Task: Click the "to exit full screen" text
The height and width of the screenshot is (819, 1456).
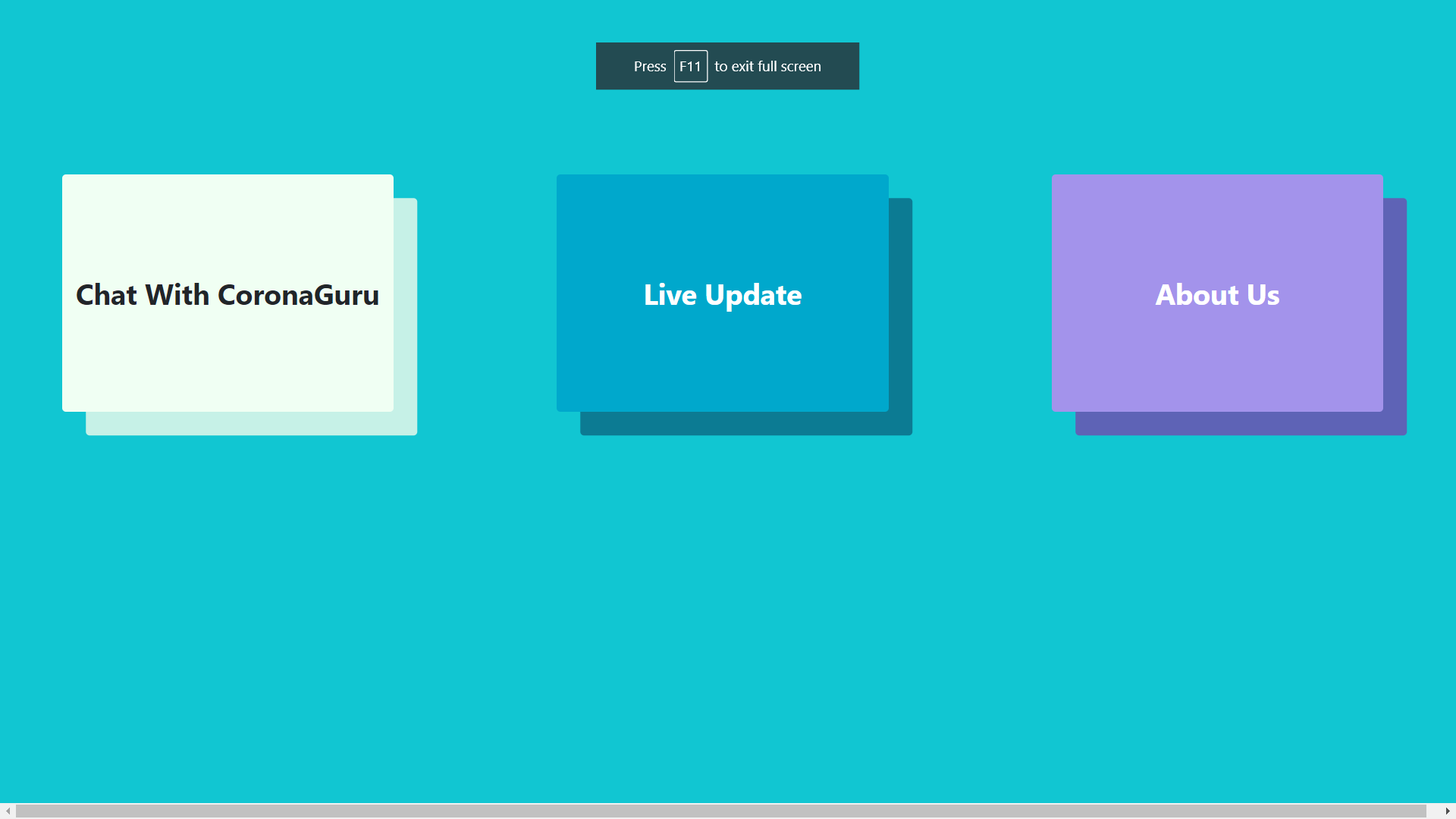Action: click(767, 66)
